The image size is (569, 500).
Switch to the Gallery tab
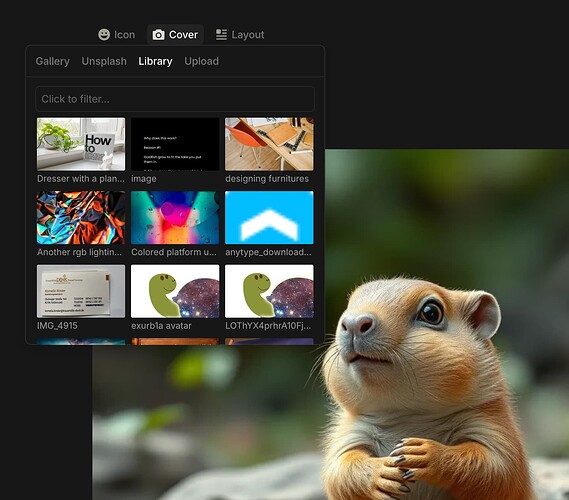[x=53, y=61]
